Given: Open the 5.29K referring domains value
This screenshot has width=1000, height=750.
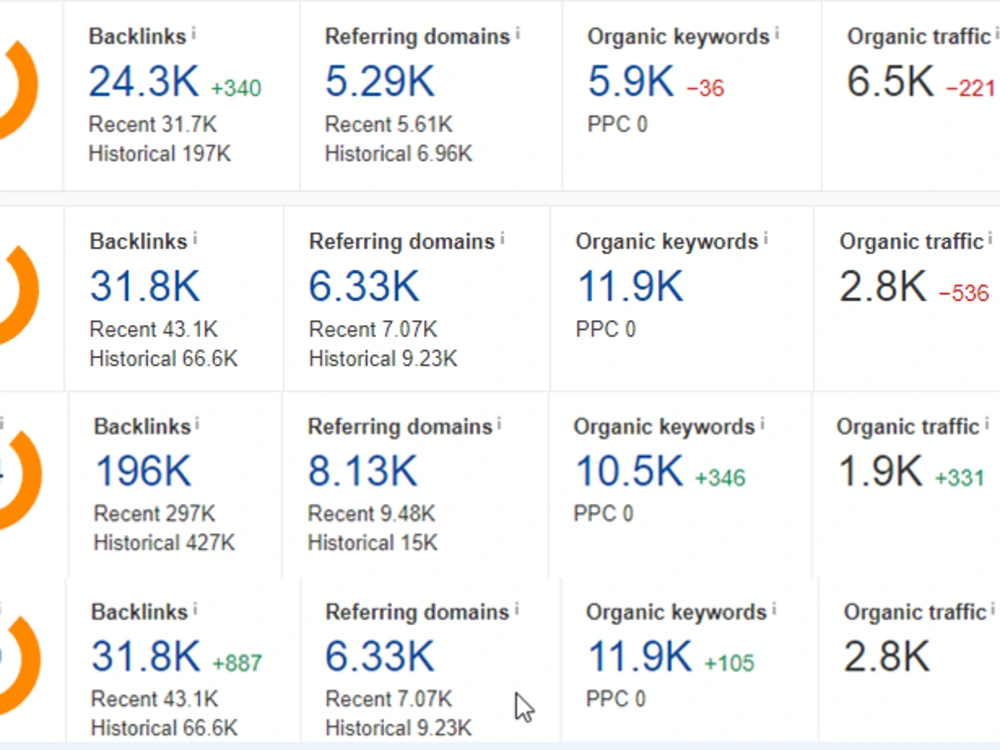Looking at the screenshot, I should click(x=380, y=82).
